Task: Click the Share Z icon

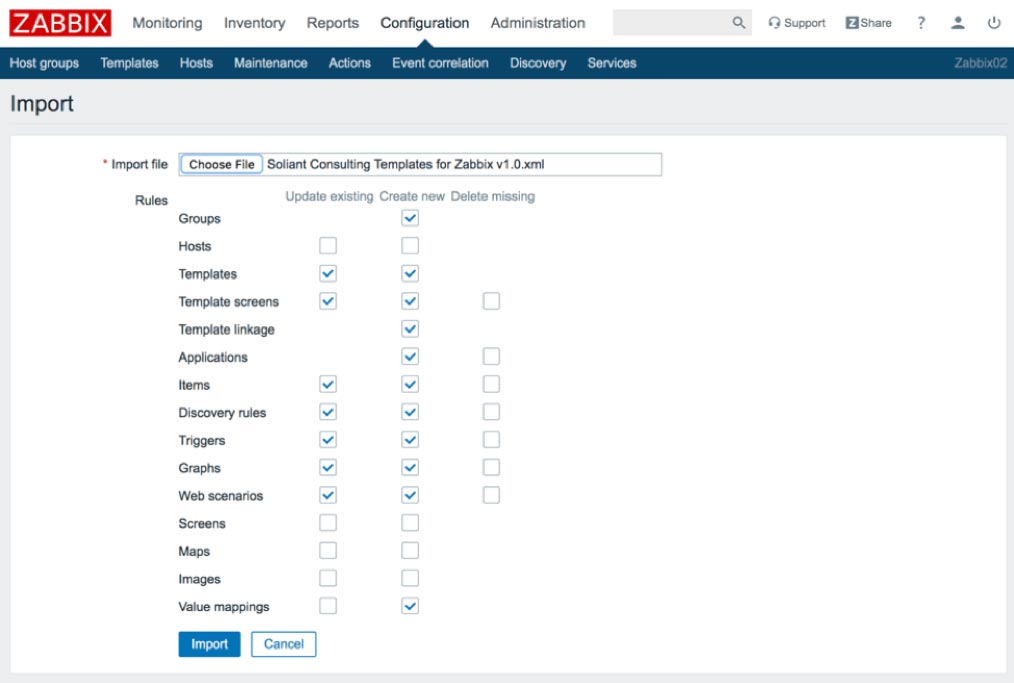Action: click(x=852, y=23)
